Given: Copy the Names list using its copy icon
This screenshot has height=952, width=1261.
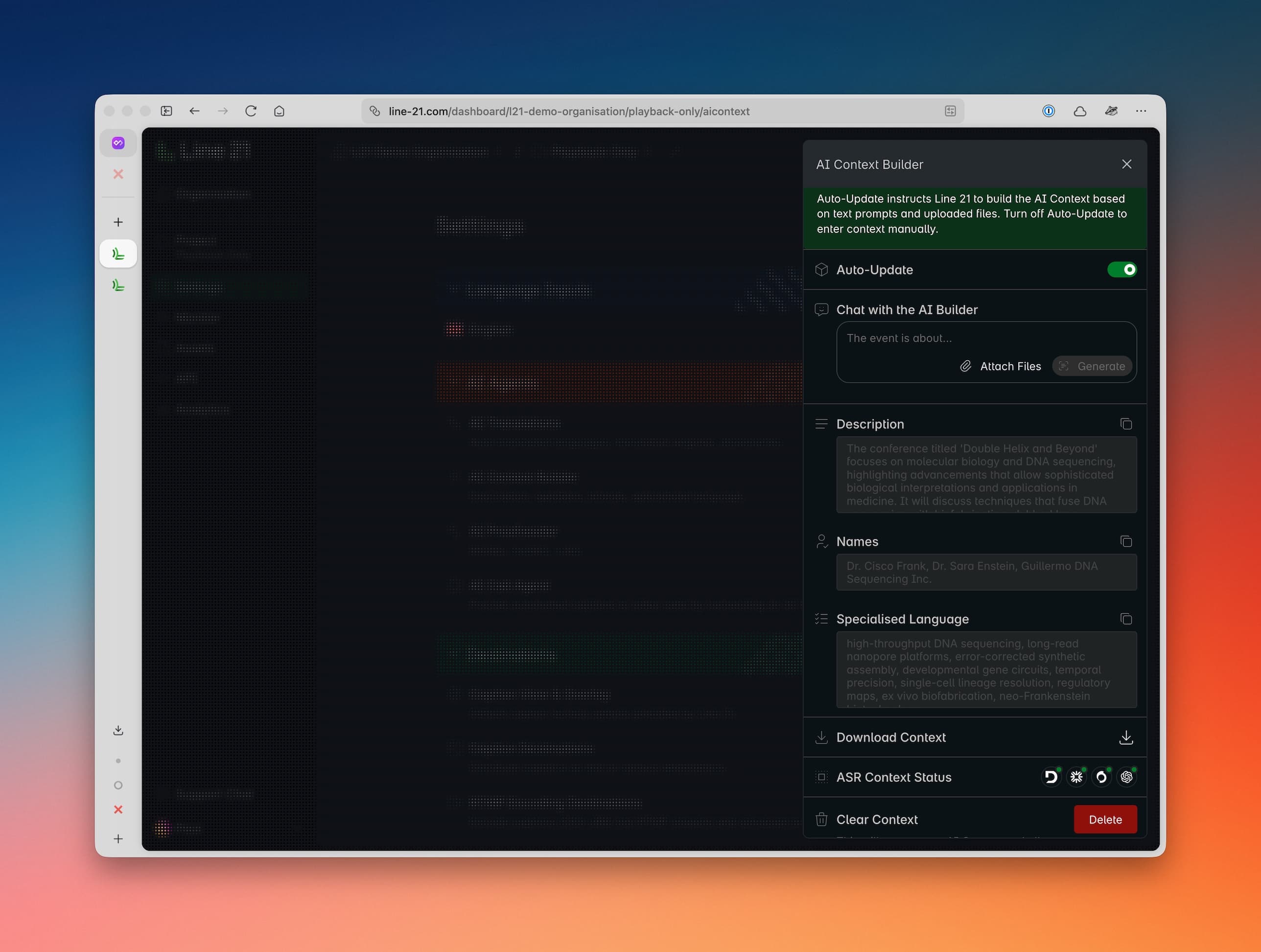Looking at the screenshot, I should (x=1126, y=540).
